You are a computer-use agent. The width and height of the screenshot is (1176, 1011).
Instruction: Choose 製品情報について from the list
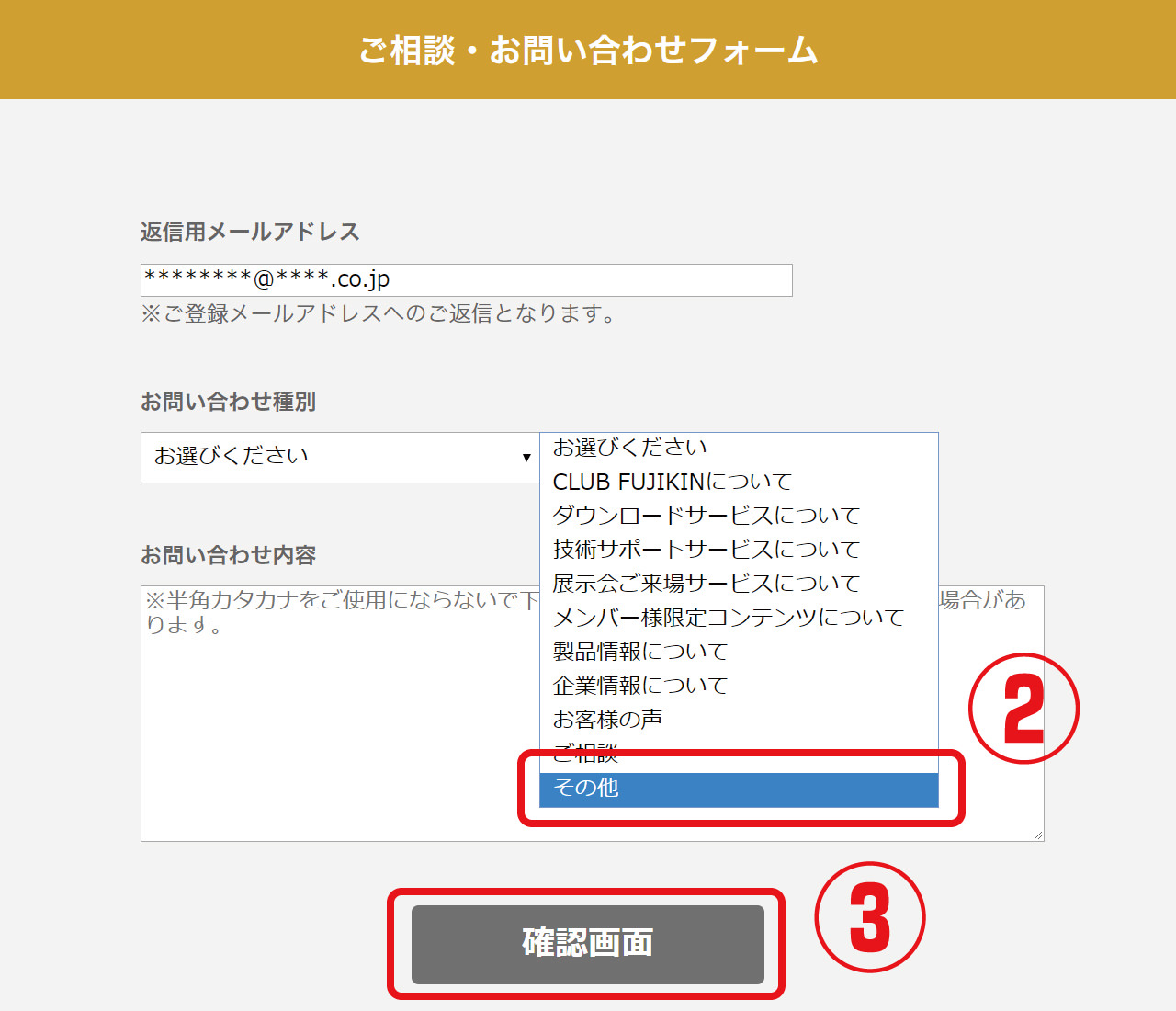coord(639,652)
